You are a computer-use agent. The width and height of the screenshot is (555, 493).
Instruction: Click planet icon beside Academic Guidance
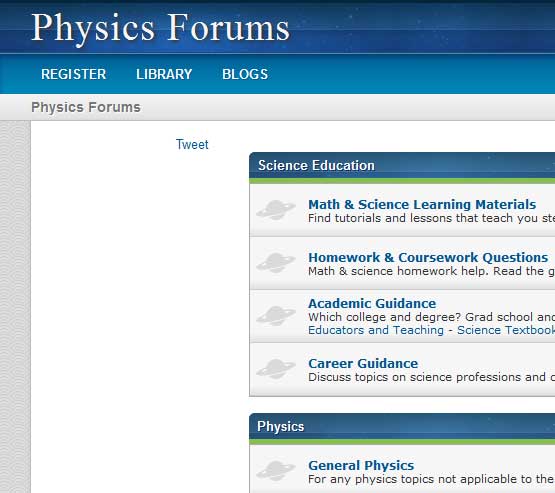[x=276, y=316]
